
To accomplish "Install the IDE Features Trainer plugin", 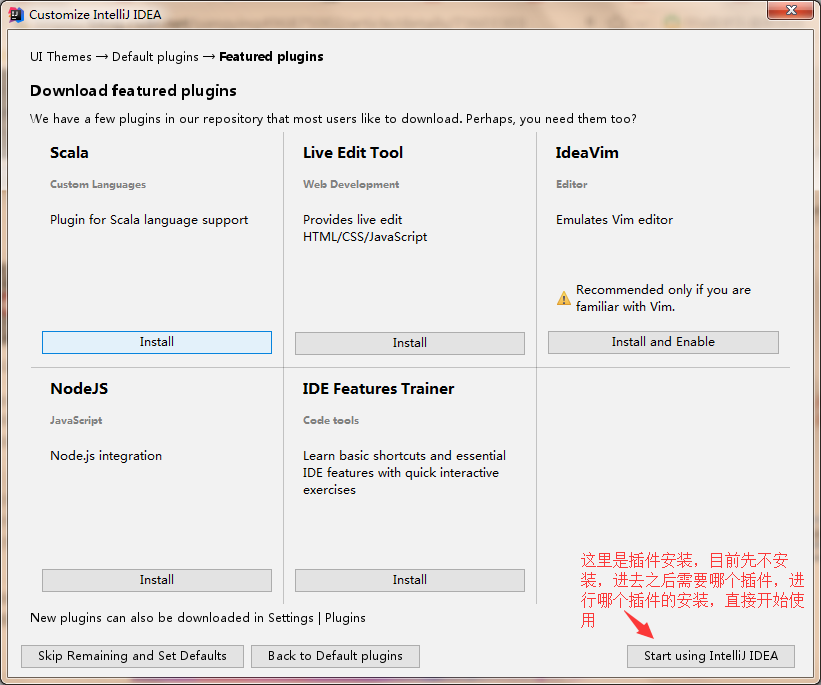I will (409, 580).
